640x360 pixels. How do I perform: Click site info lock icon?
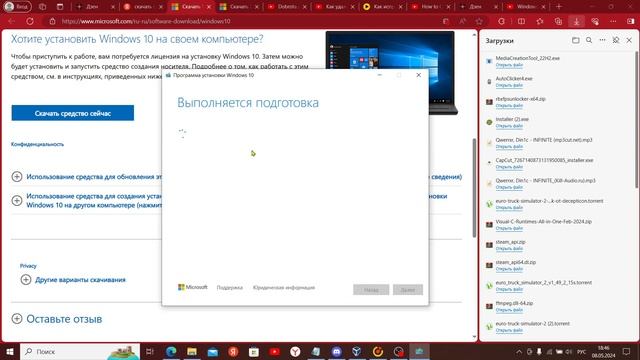[x=52, y=21]
